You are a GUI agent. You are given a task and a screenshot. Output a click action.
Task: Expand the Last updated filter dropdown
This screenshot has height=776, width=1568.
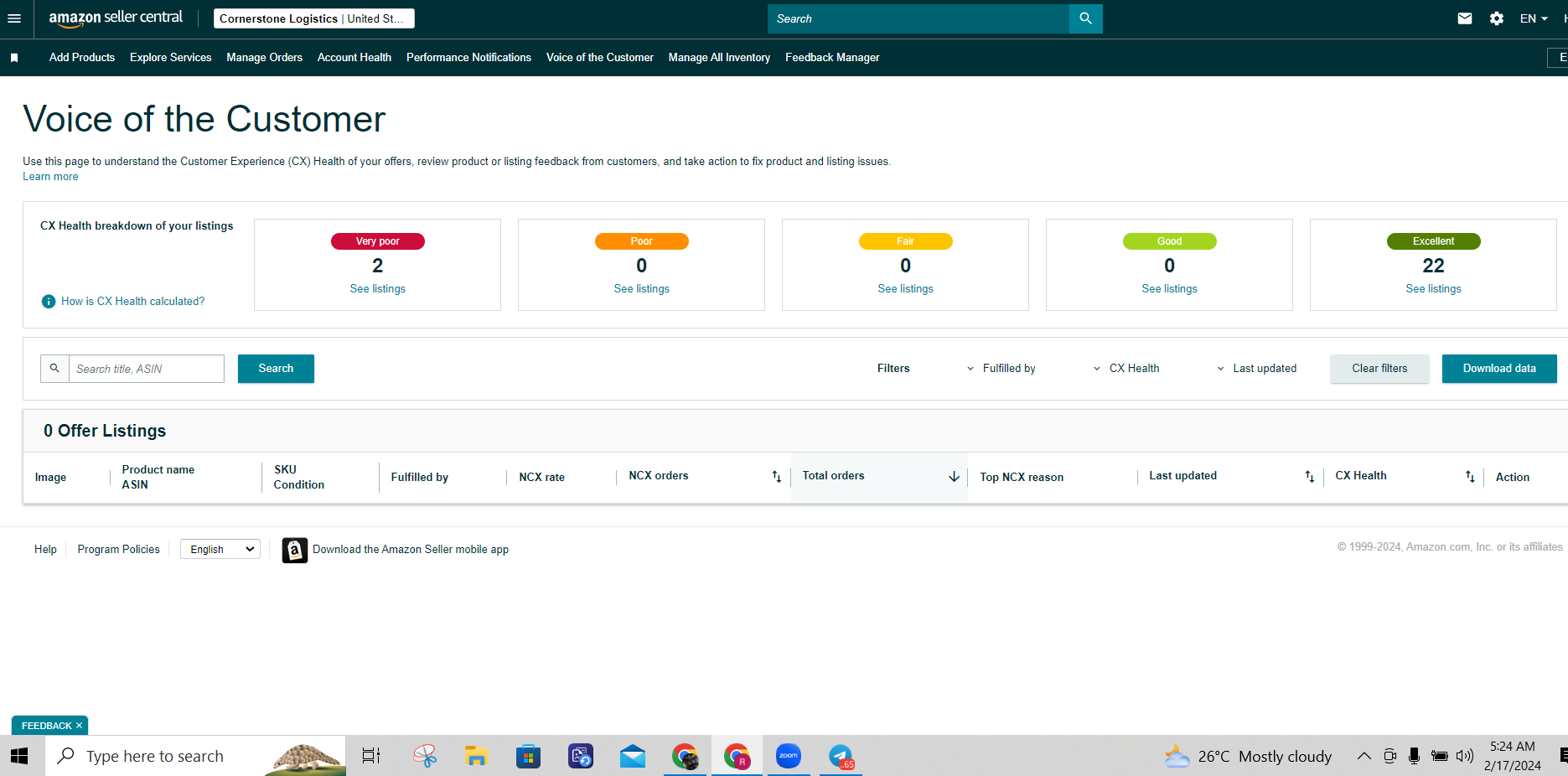[1256, 369]
